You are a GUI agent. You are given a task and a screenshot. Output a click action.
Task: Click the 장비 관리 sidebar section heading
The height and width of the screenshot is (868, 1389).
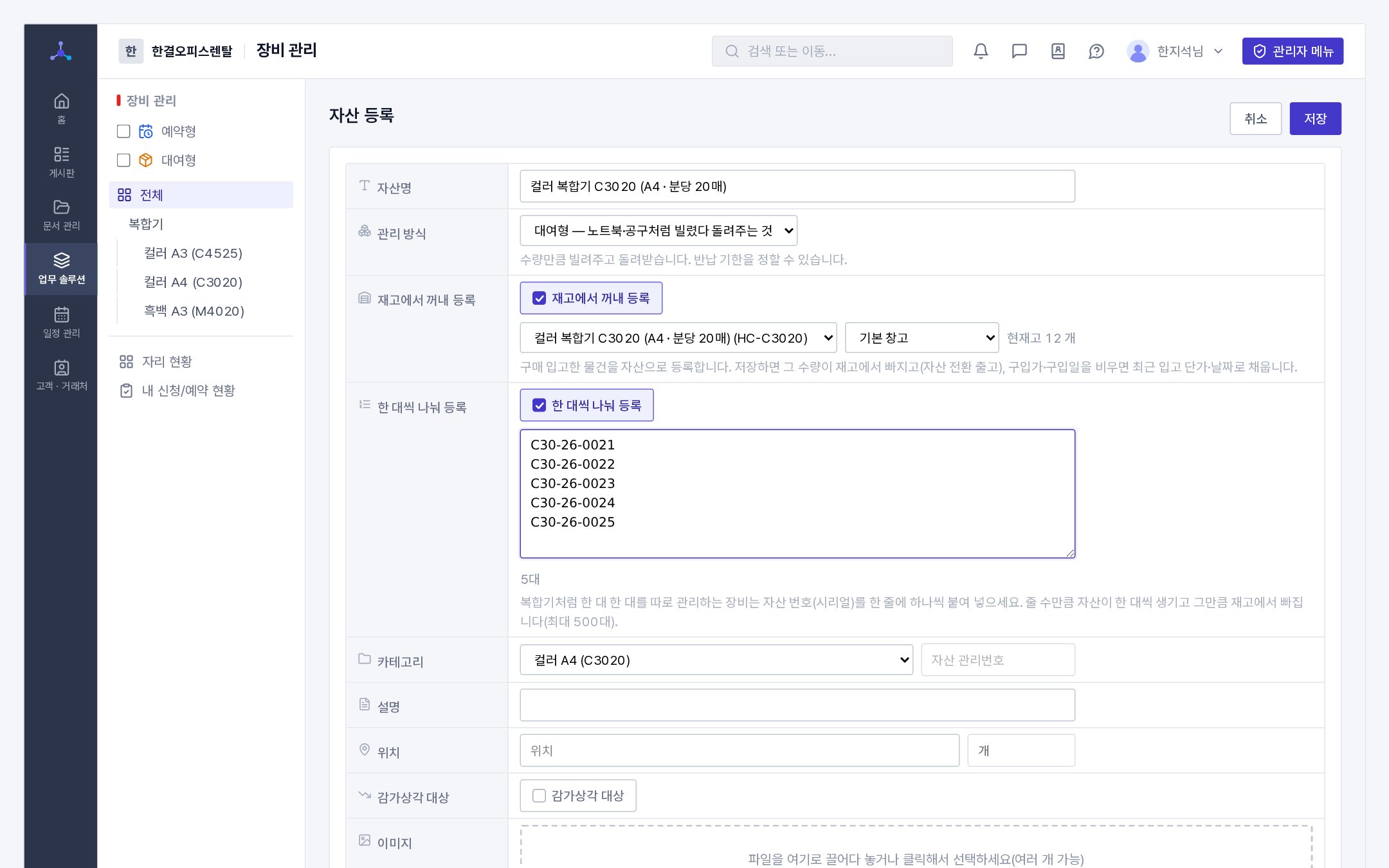[x=151, y=101]
